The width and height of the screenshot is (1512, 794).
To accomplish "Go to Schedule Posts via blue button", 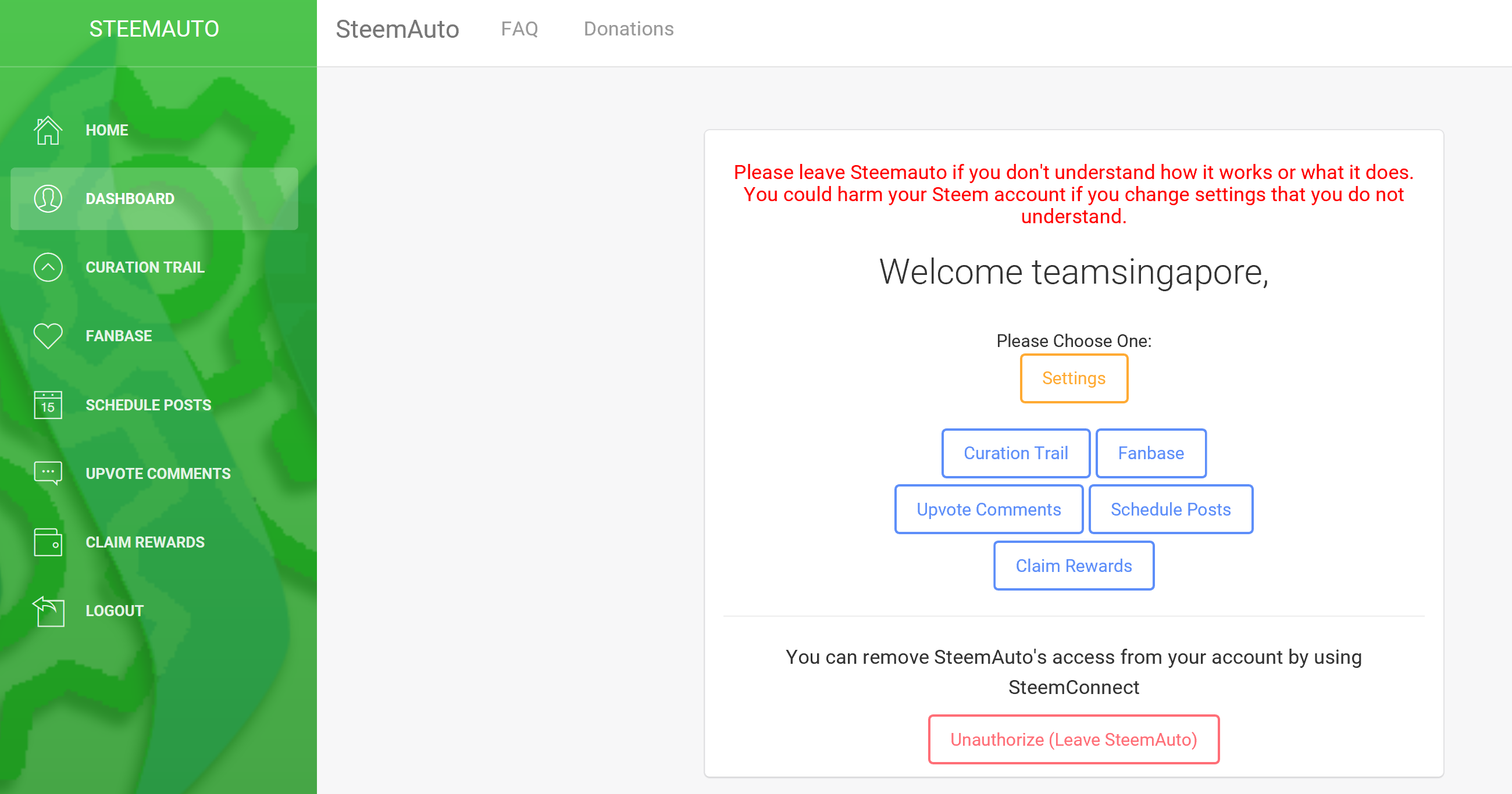I will (x=1170, y=509).
